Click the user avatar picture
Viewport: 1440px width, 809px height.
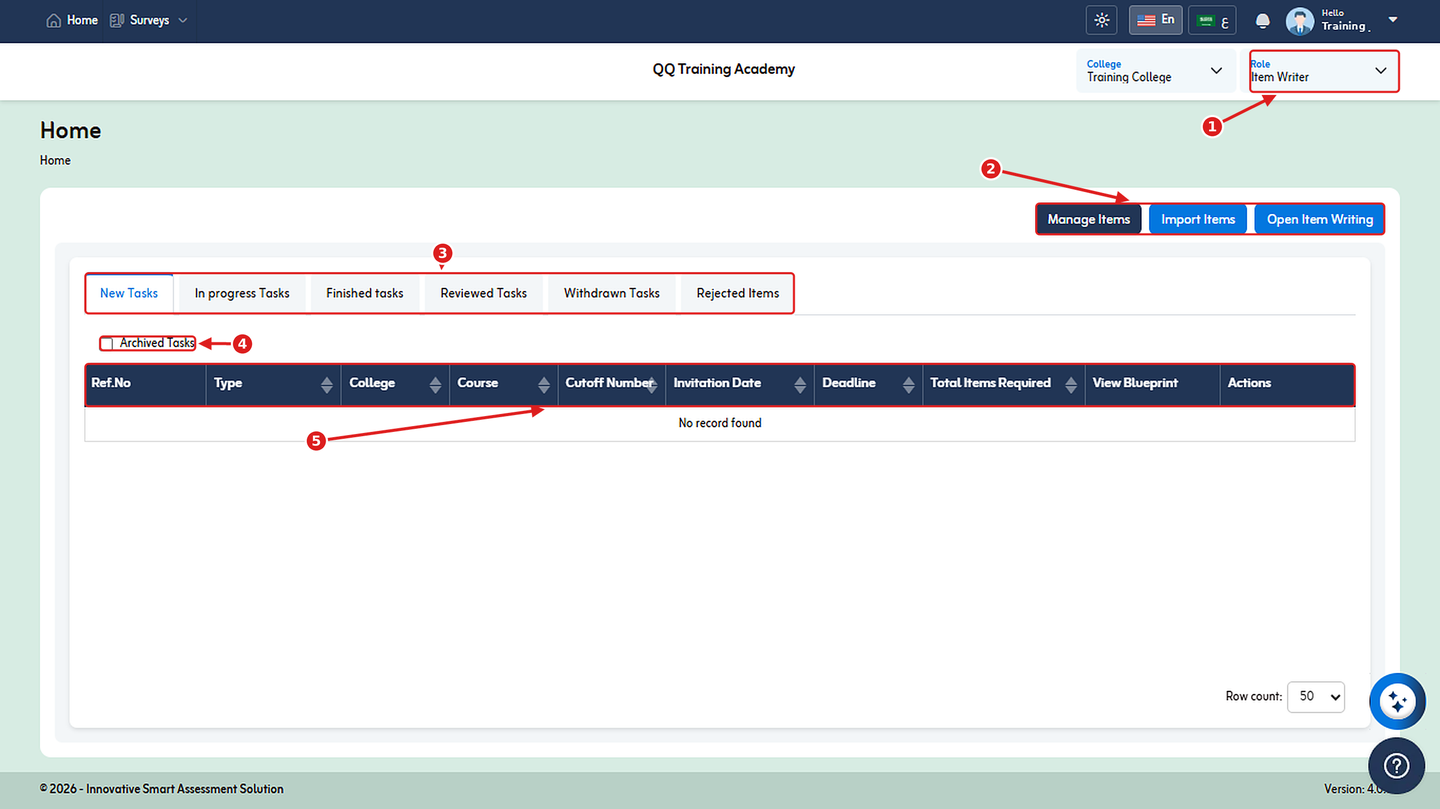(x=1300, y=21)
